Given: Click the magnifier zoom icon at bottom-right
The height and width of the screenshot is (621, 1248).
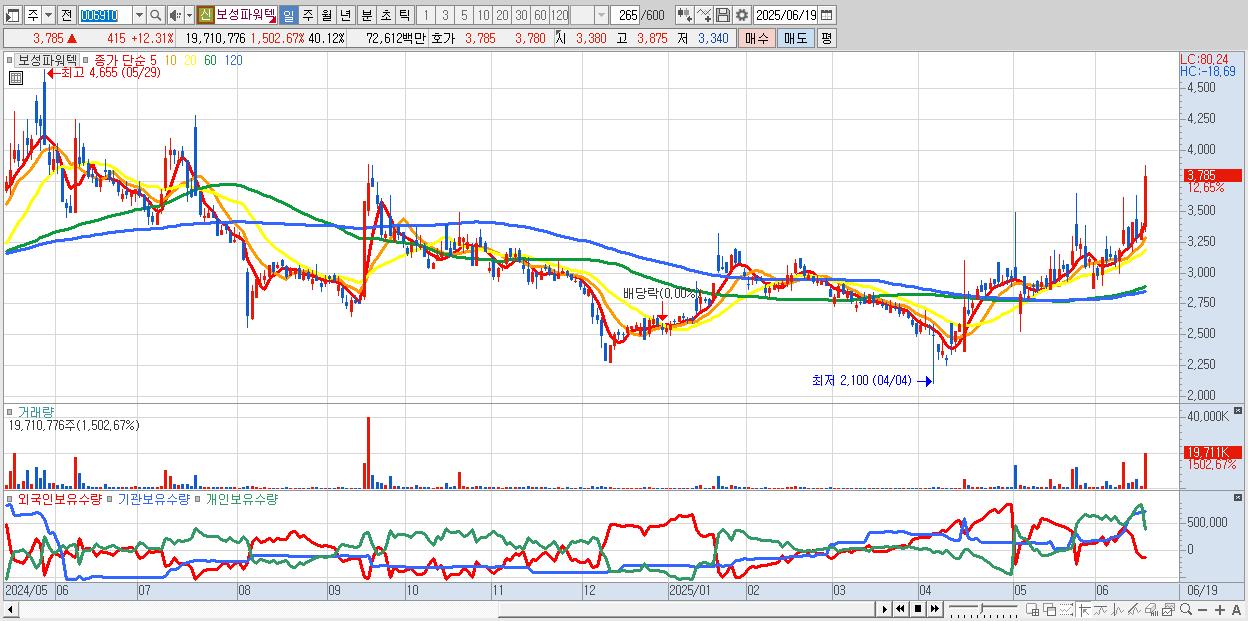Looking at the screenshot, I should pyautogui.click(x=1185, y=609).
